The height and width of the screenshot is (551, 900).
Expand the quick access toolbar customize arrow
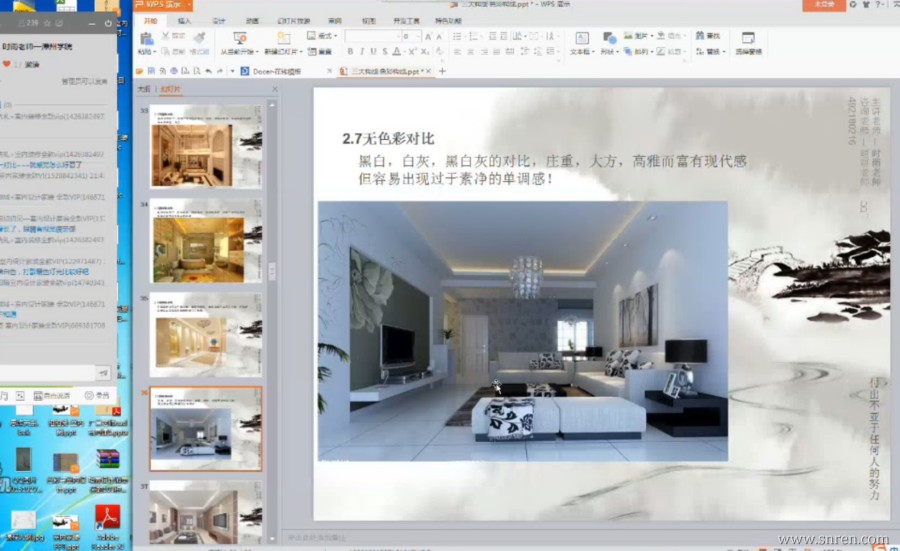(232, 71)
